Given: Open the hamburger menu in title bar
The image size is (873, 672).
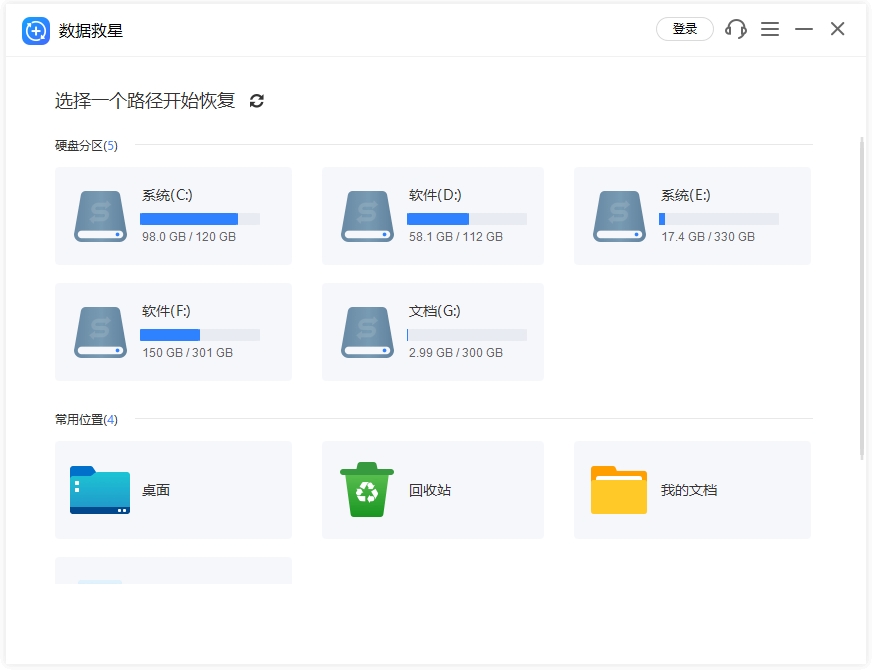Looking at the screenshot, I should click(x=770, y=29).
